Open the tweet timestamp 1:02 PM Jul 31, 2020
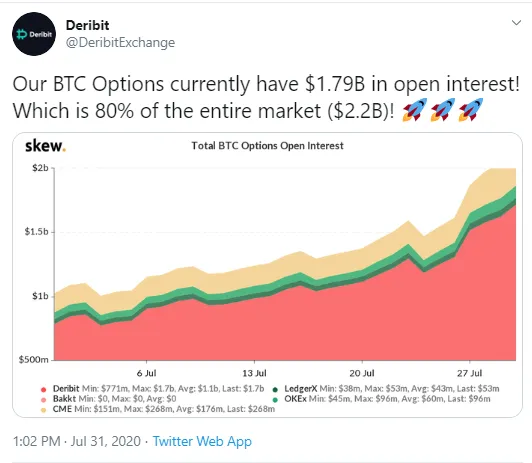The height and width of the screenshot is (463, 532). pyautogui.click(x=77, y=441)
